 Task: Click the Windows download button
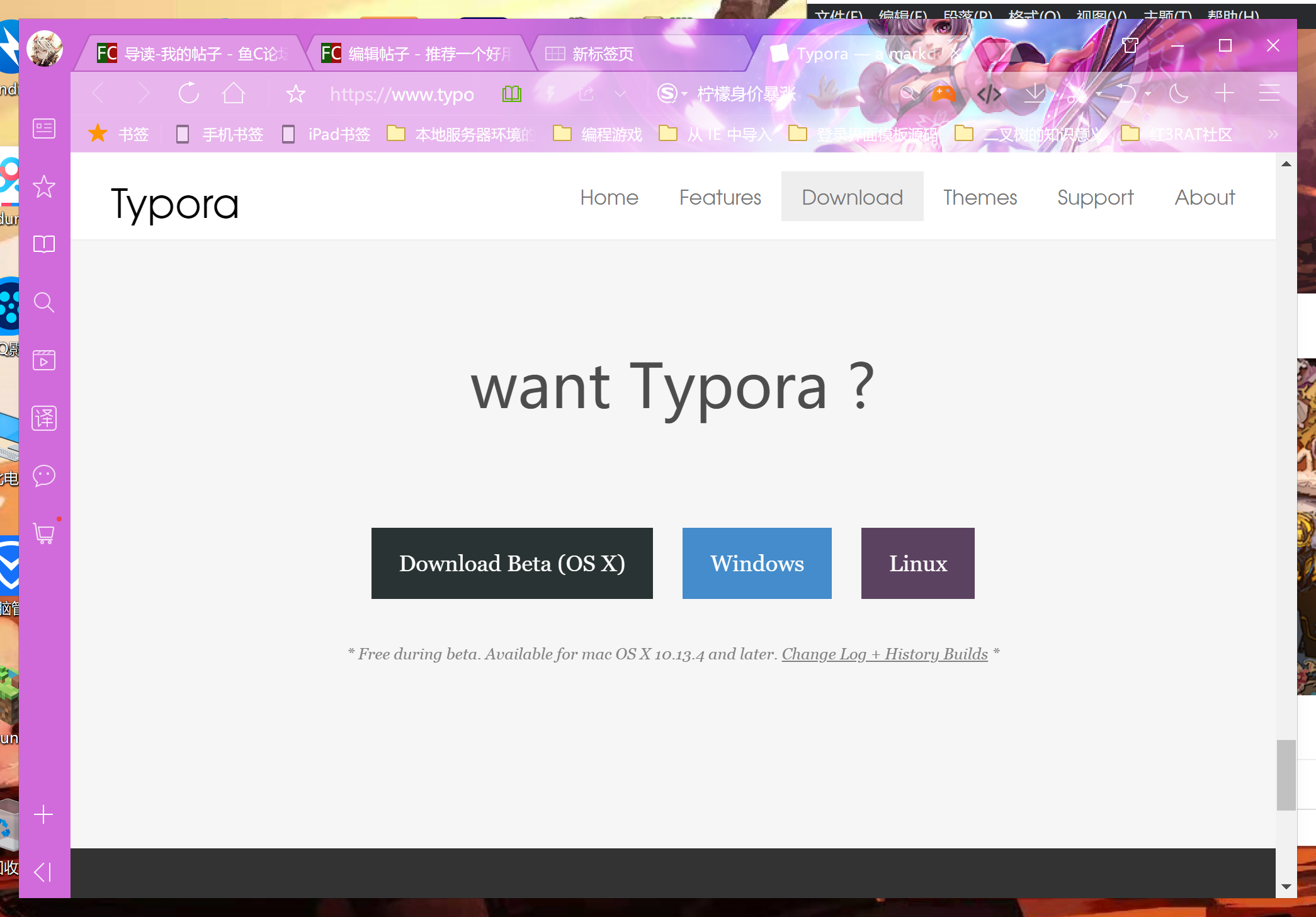(757, 563)
